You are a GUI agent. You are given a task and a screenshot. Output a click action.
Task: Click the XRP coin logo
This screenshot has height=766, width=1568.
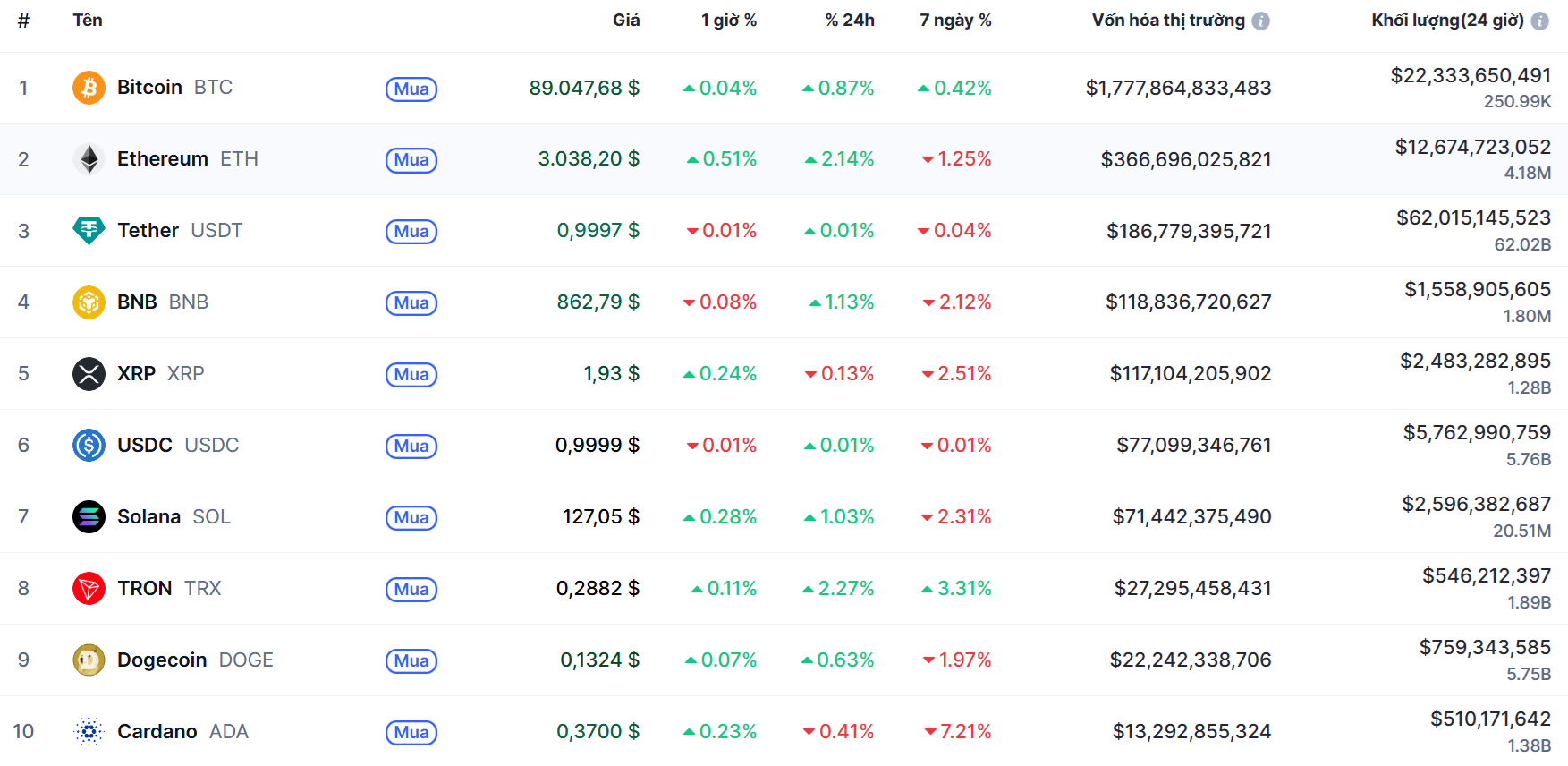point(89,374)
